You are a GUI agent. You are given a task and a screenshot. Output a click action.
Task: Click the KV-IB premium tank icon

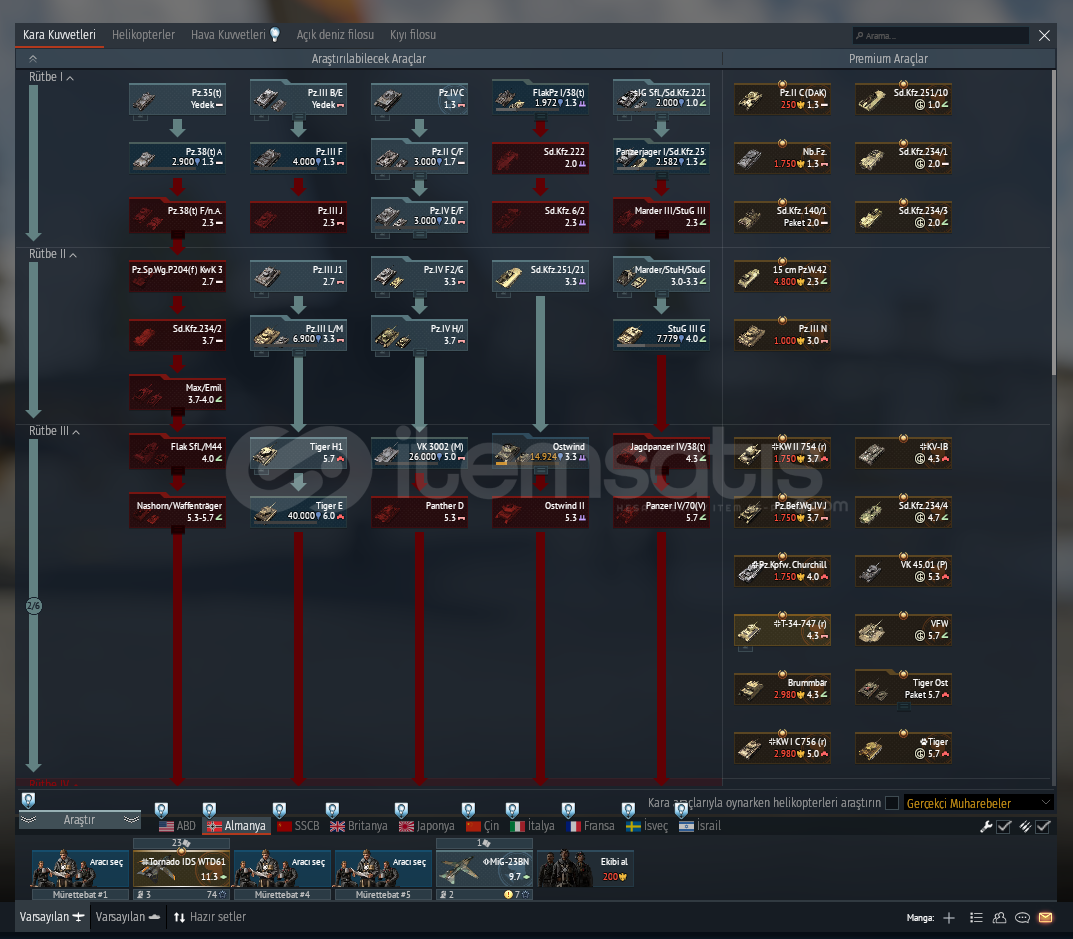pos(903,453)
